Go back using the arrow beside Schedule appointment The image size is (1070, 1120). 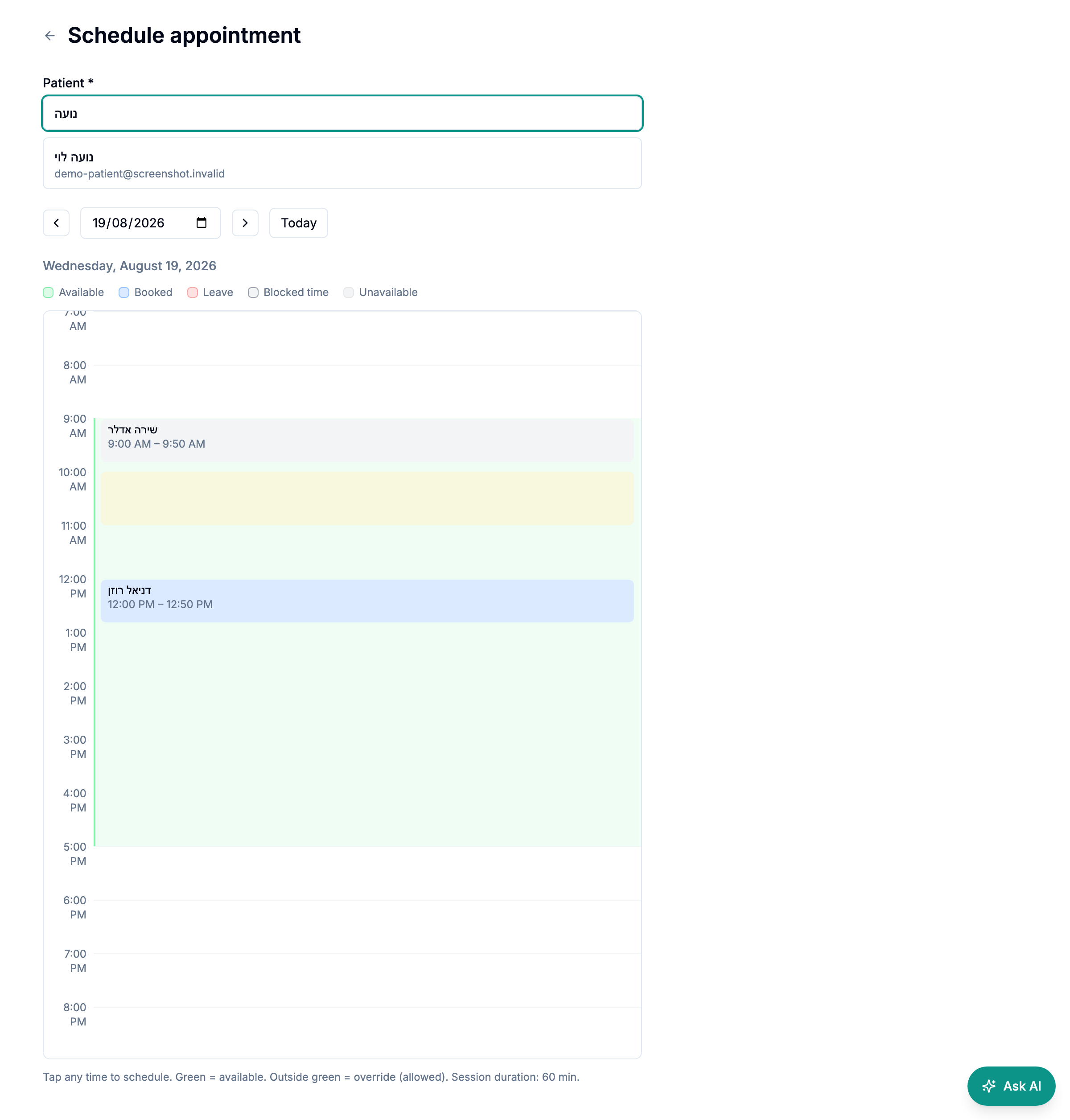click(49, 36)
